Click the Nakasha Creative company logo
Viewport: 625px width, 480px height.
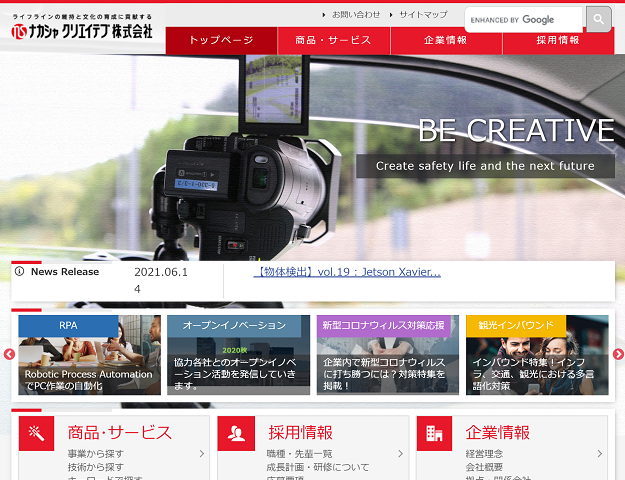[82, 27]
